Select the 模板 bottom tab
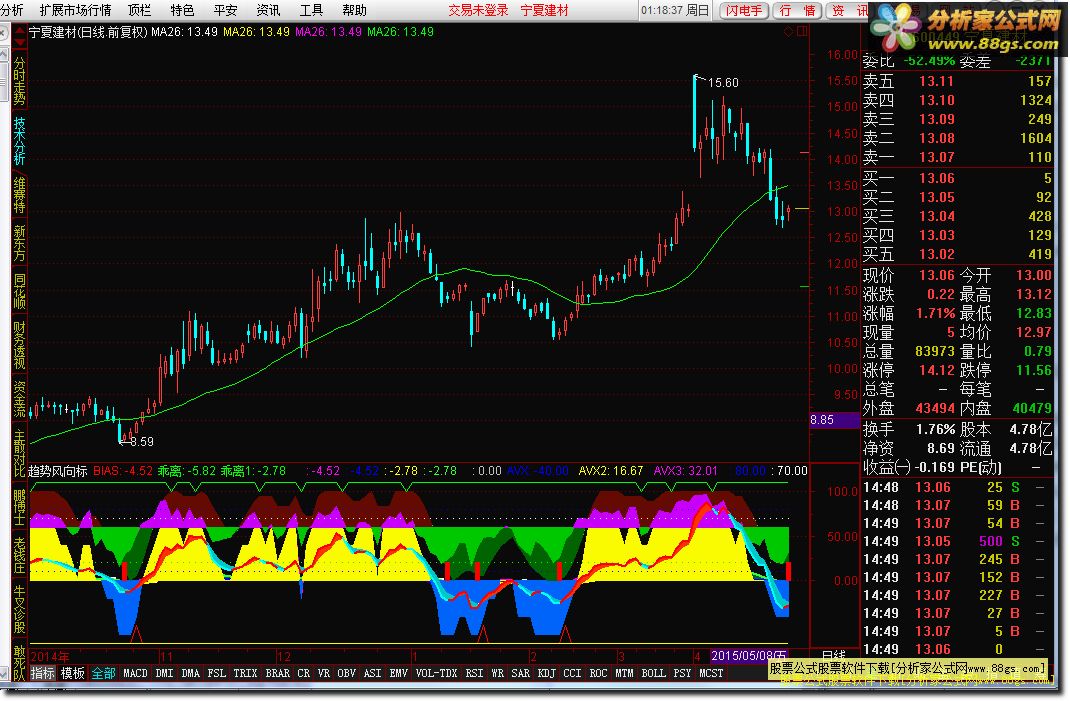 pyautogui.click(x=72, y=673)
